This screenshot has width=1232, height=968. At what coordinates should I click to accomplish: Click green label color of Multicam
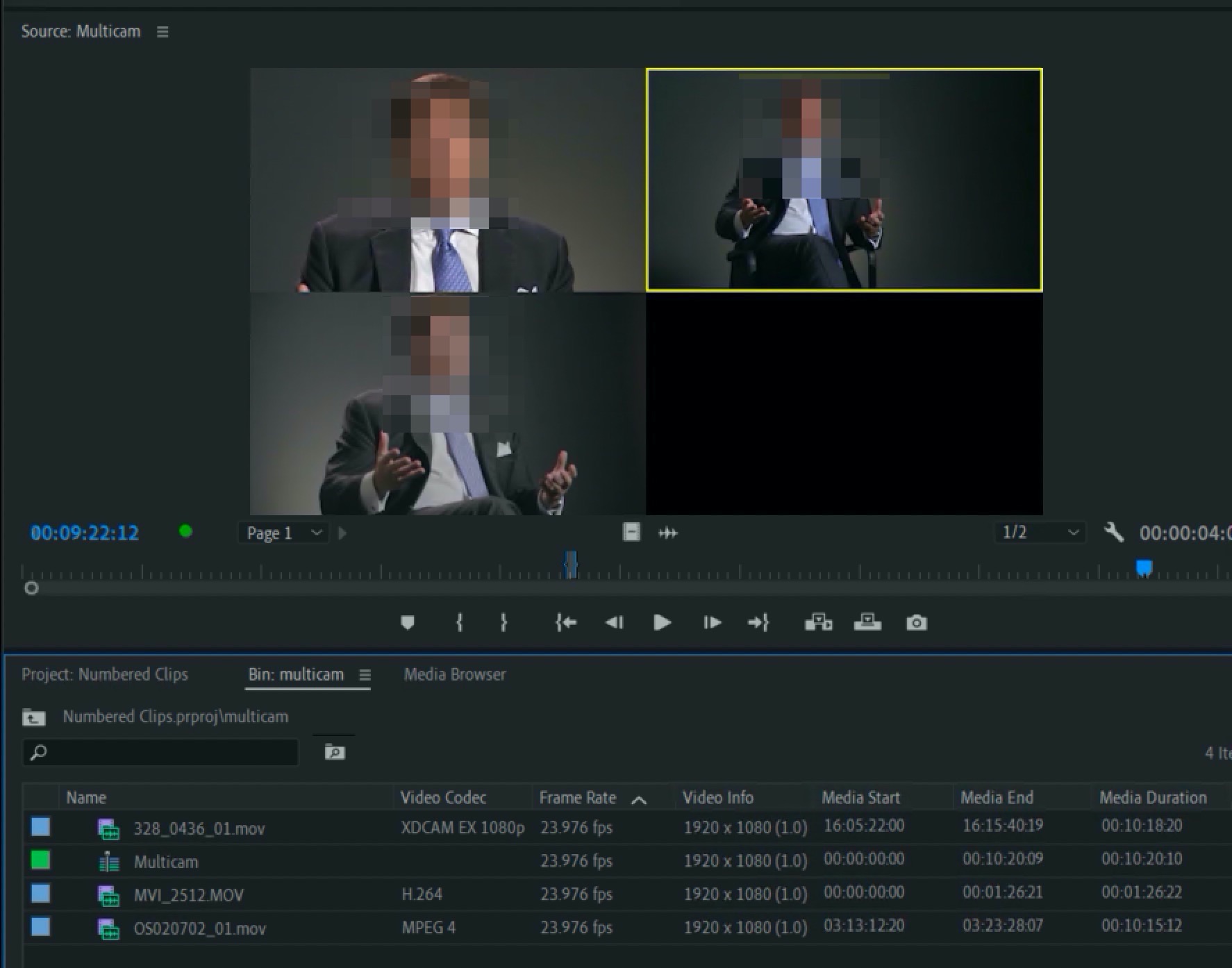[x=41, y=860]
